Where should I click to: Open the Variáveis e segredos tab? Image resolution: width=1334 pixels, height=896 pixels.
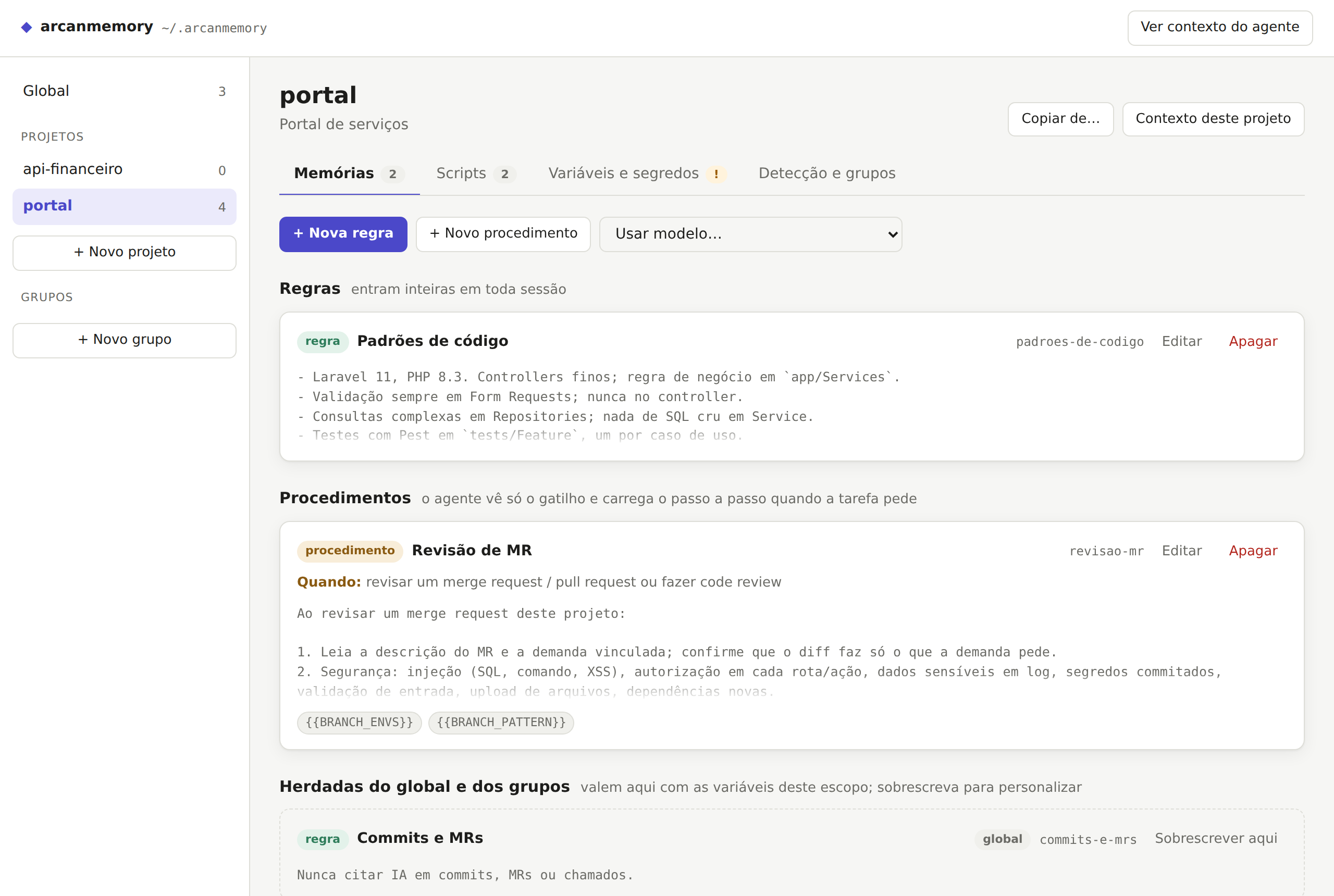637,173
